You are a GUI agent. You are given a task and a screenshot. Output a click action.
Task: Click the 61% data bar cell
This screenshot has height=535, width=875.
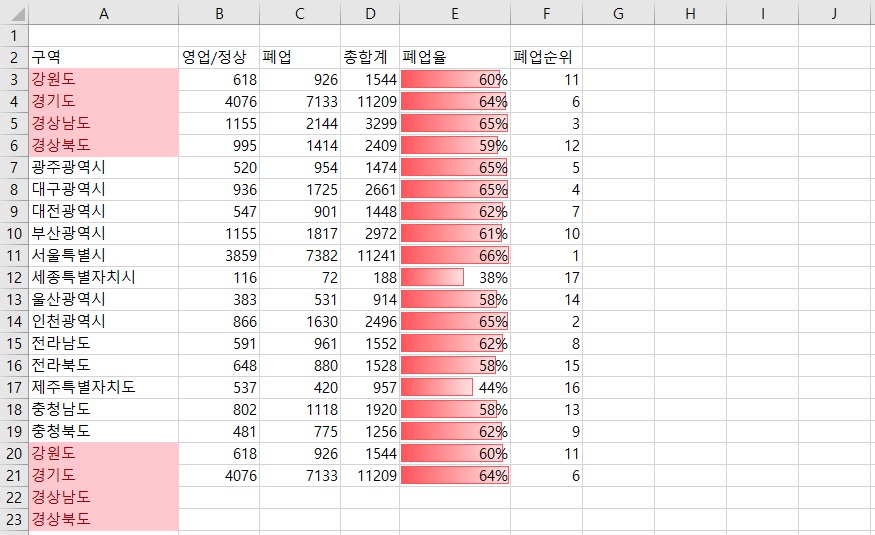point(455,233)
